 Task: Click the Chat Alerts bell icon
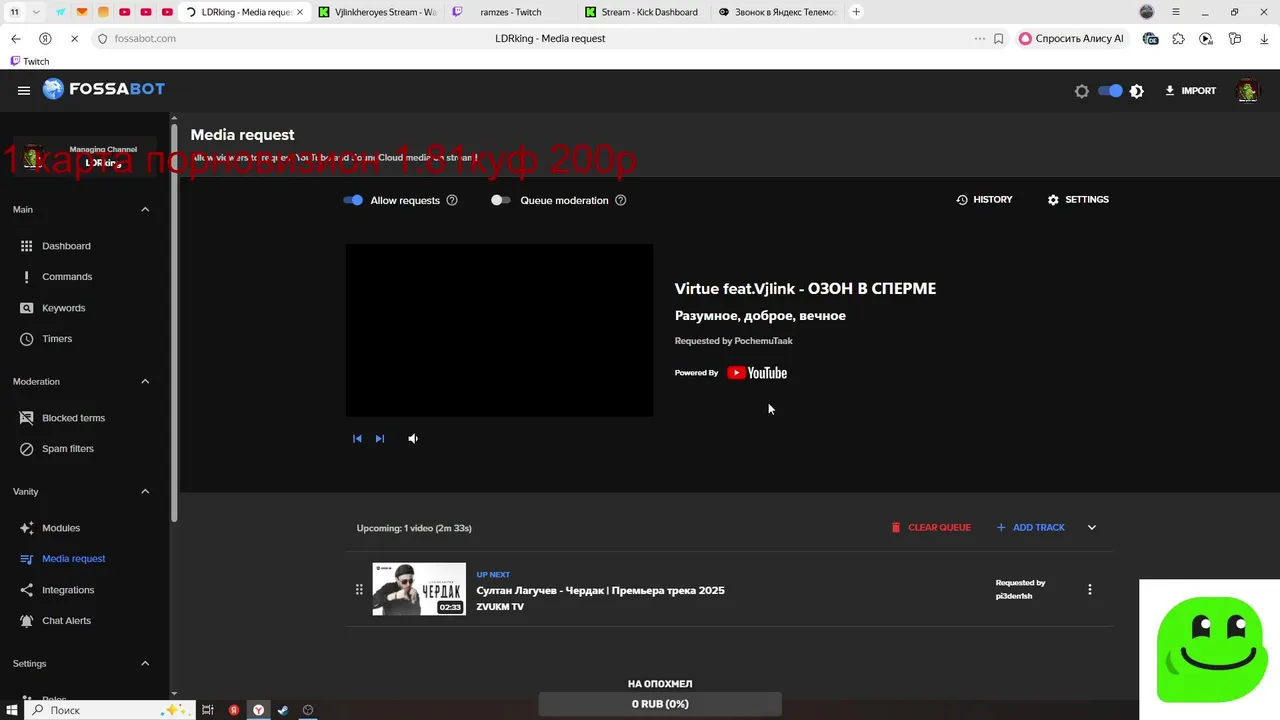point(27,621)
